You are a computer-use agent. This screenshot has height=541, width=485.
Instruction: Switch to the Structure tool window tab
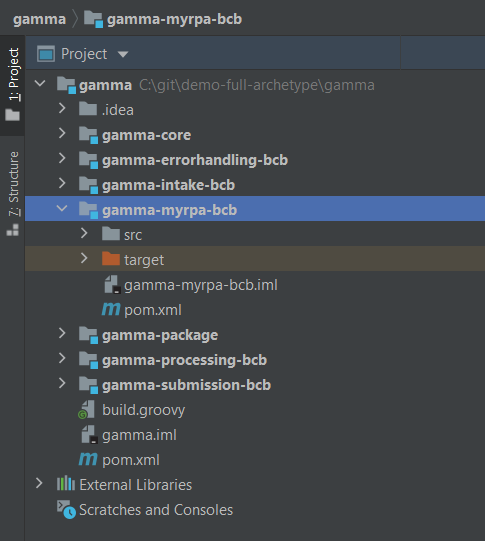point(13,193)
